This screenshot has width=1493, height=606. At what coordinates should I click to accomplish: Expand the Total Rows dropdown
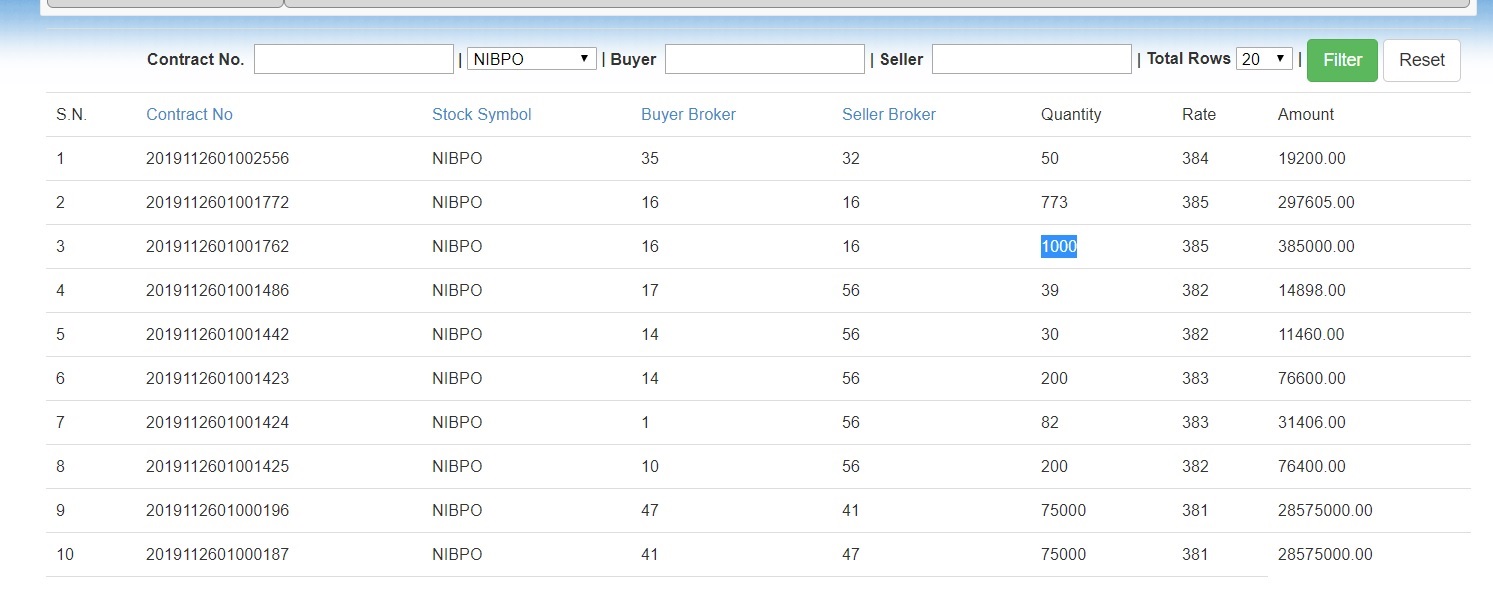tap(1263, 59)
